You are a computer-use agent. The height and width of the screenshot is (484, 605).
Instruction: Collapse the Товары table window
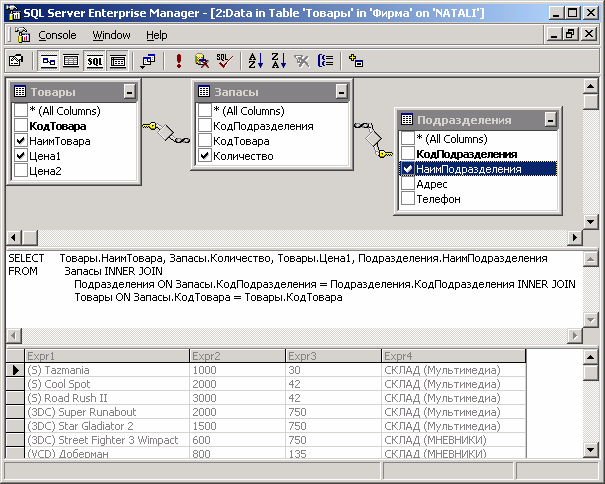click(130, 92)
